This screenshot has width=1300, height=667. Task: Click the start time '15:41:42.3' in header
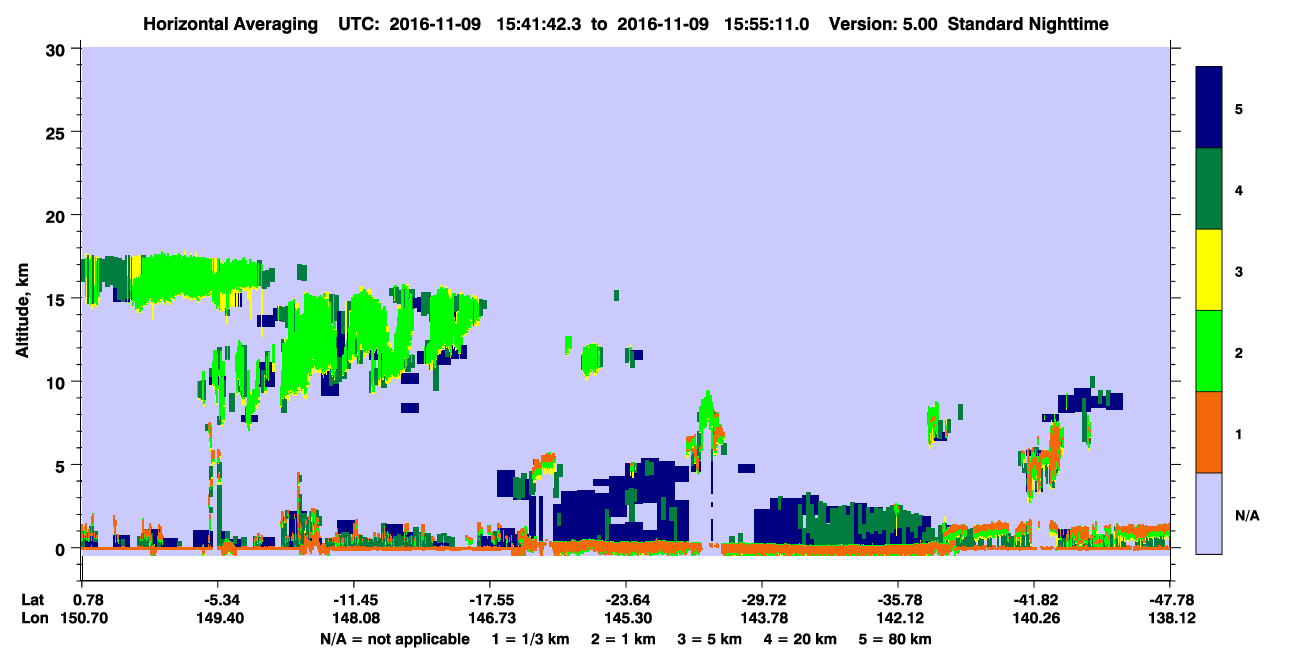click(537, 23)
